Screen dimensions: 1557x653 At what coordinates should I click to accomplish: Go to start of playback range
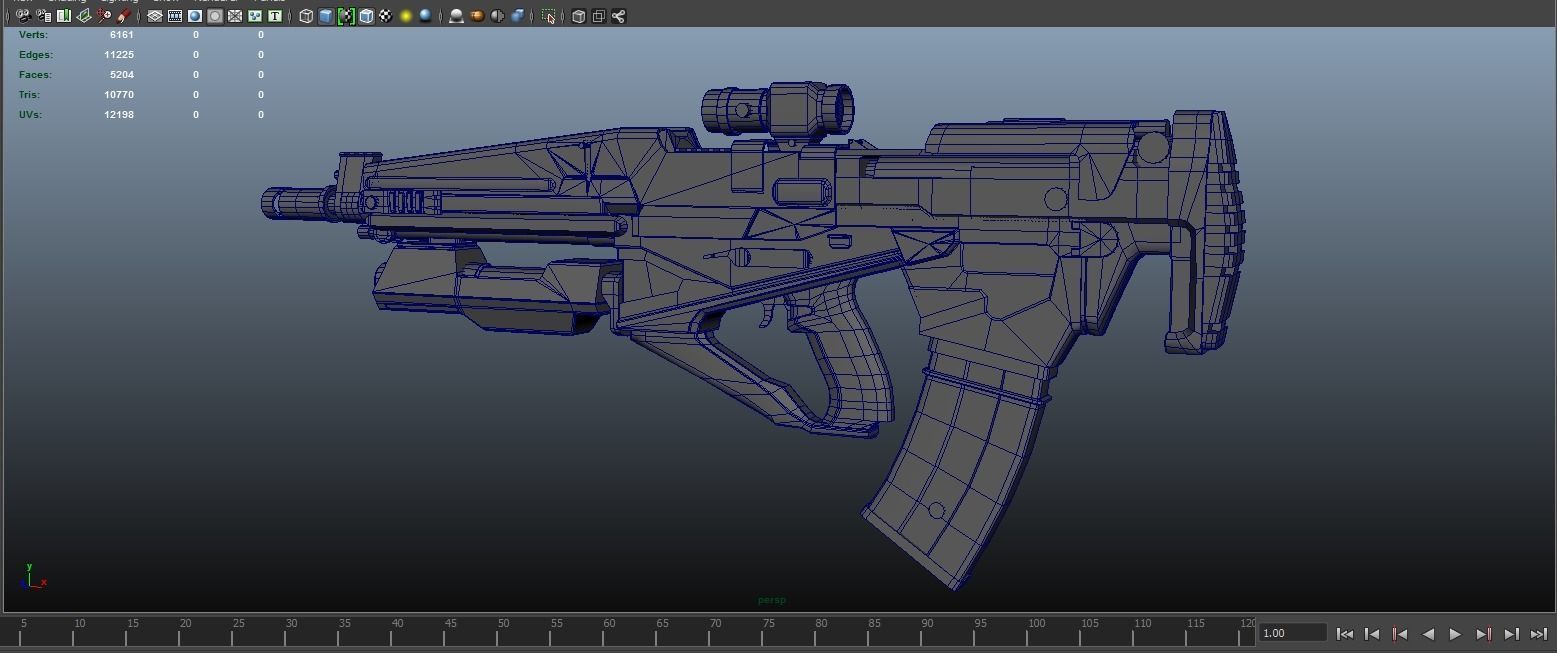pos(1345,634)
